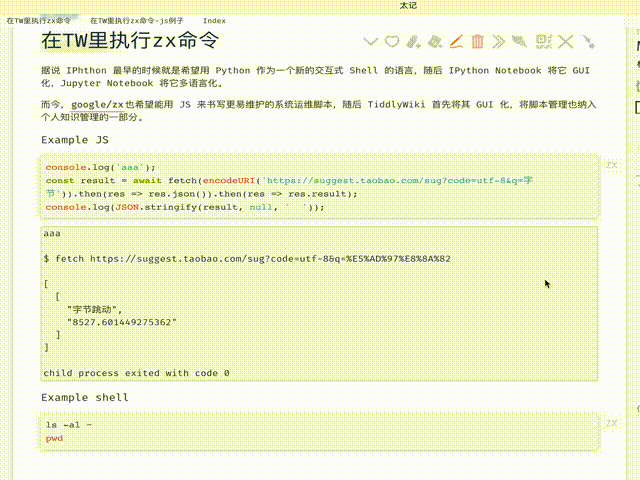Viewport: 640px width, 480px height.
Task: Click the $ fetch https://suggest.taobao.com output line
Action: coord(247,259)
